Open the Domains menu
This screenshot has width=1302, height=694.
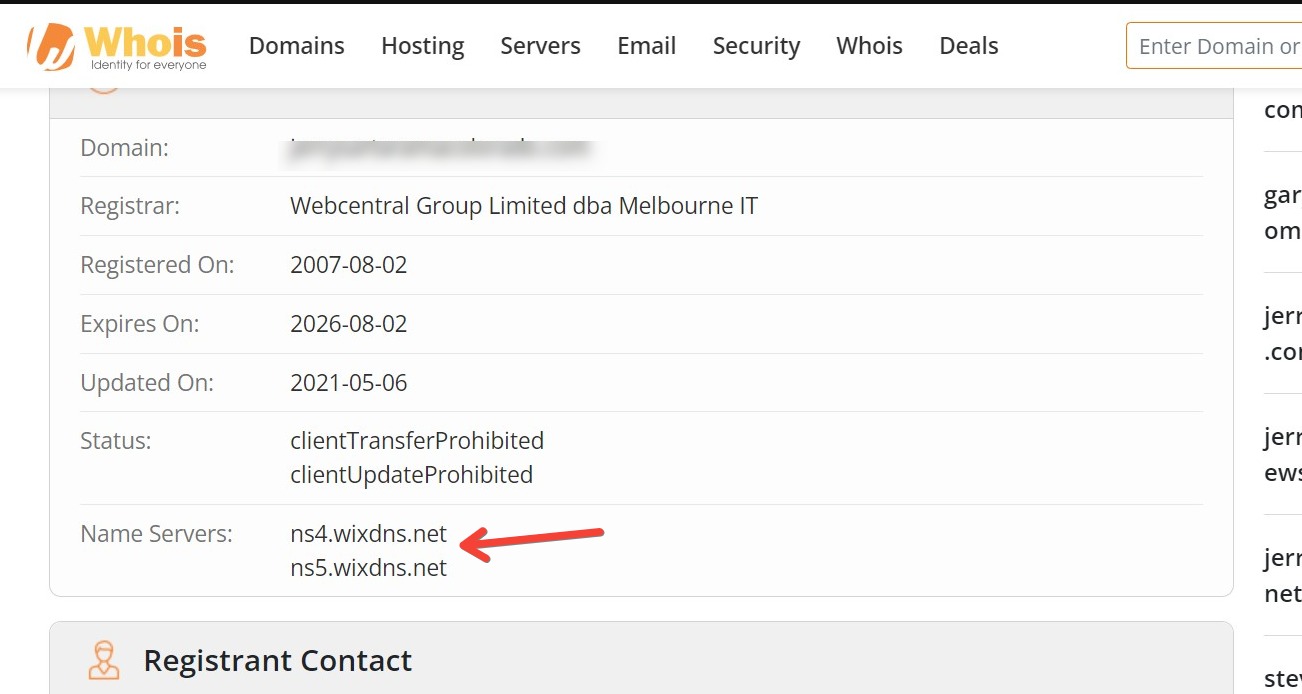click(296, 46)
